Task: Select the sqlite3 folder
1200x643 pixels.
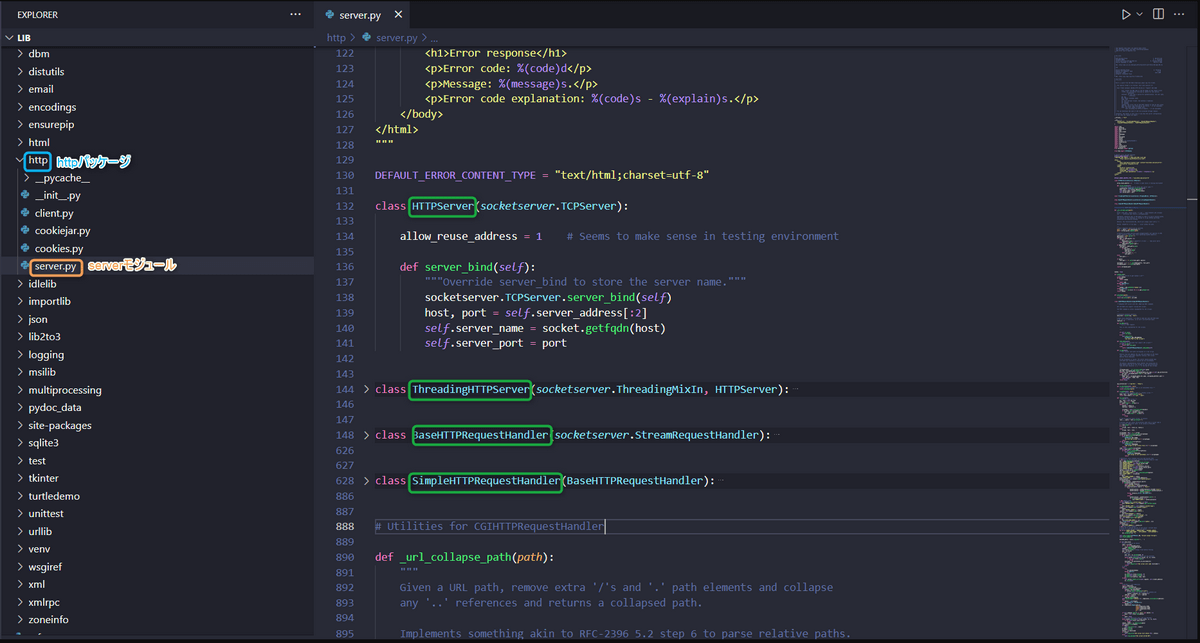Action: pyautogui.click(x=44, y=443)
